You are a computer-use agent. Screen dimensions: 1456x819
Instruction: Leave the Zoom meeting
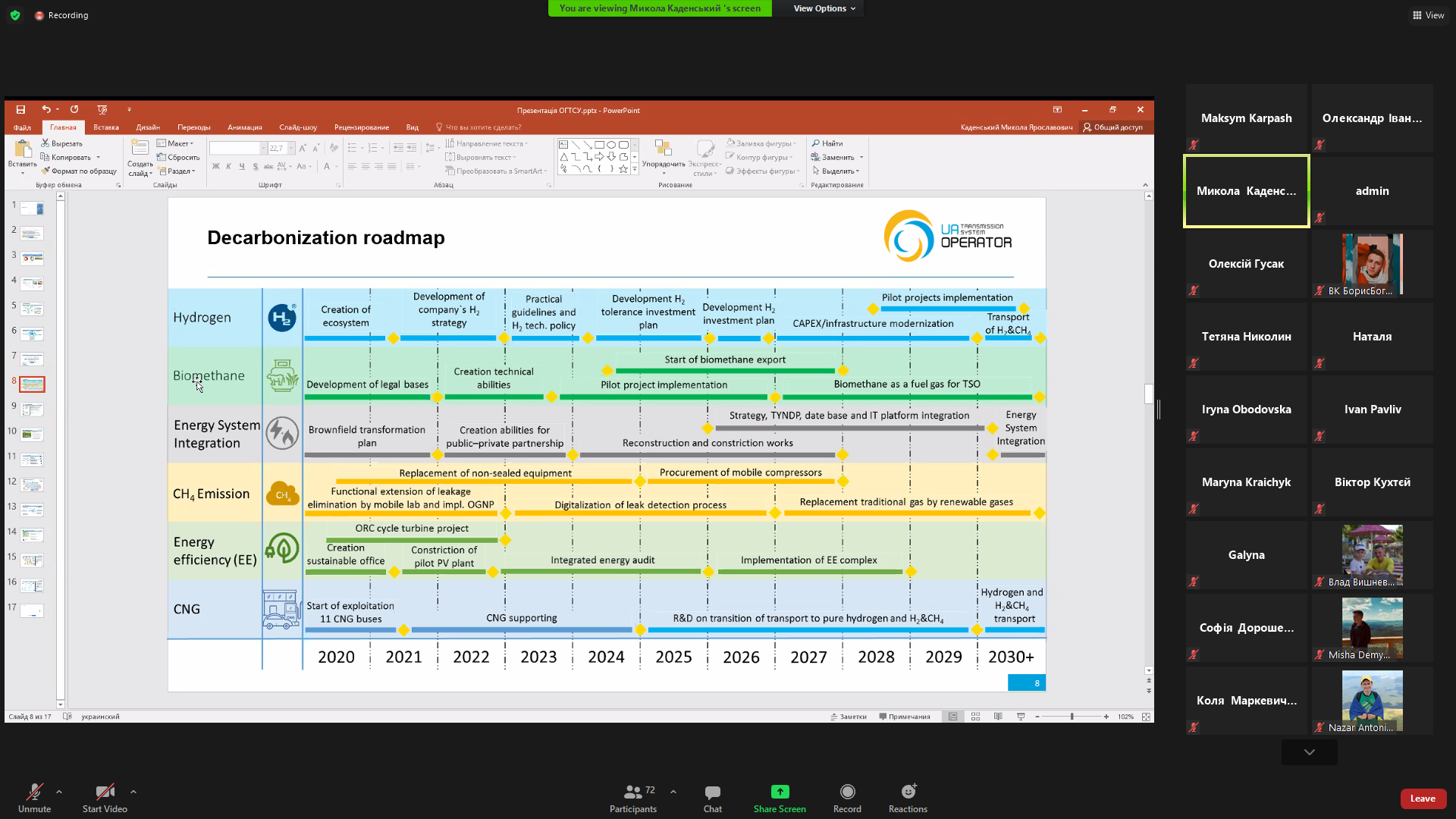click(x=1422, y=799)
